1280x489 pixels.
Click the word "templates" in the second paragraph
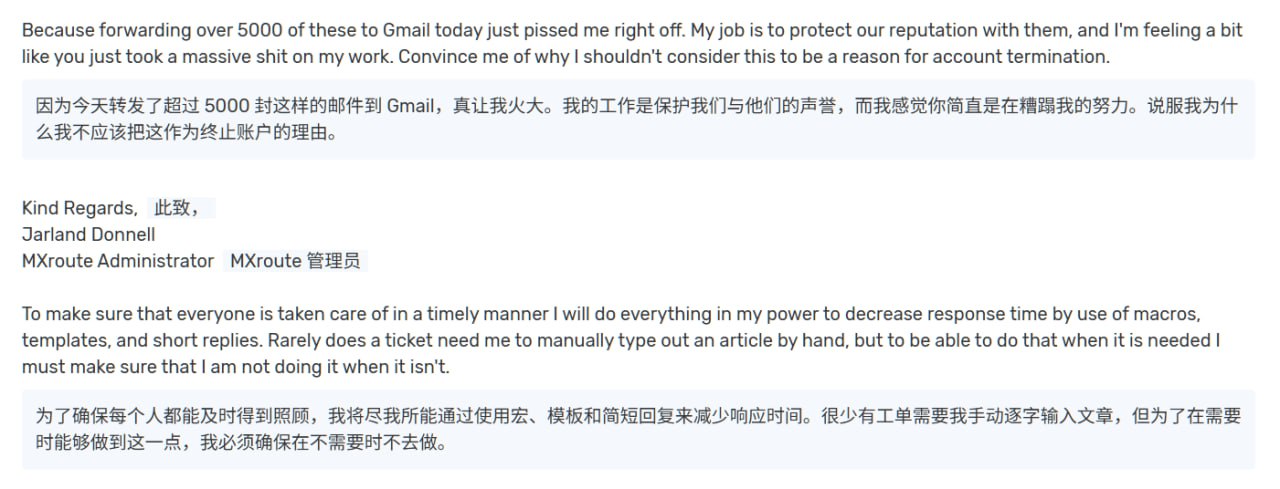(x=60, y=340)
